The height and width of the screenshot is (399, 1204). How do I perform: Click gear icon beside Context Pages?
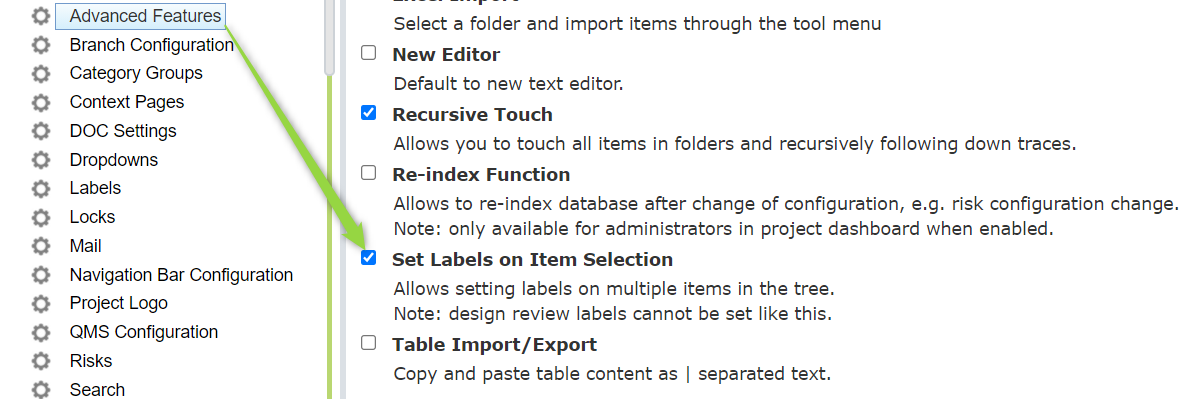coord(40,103)
